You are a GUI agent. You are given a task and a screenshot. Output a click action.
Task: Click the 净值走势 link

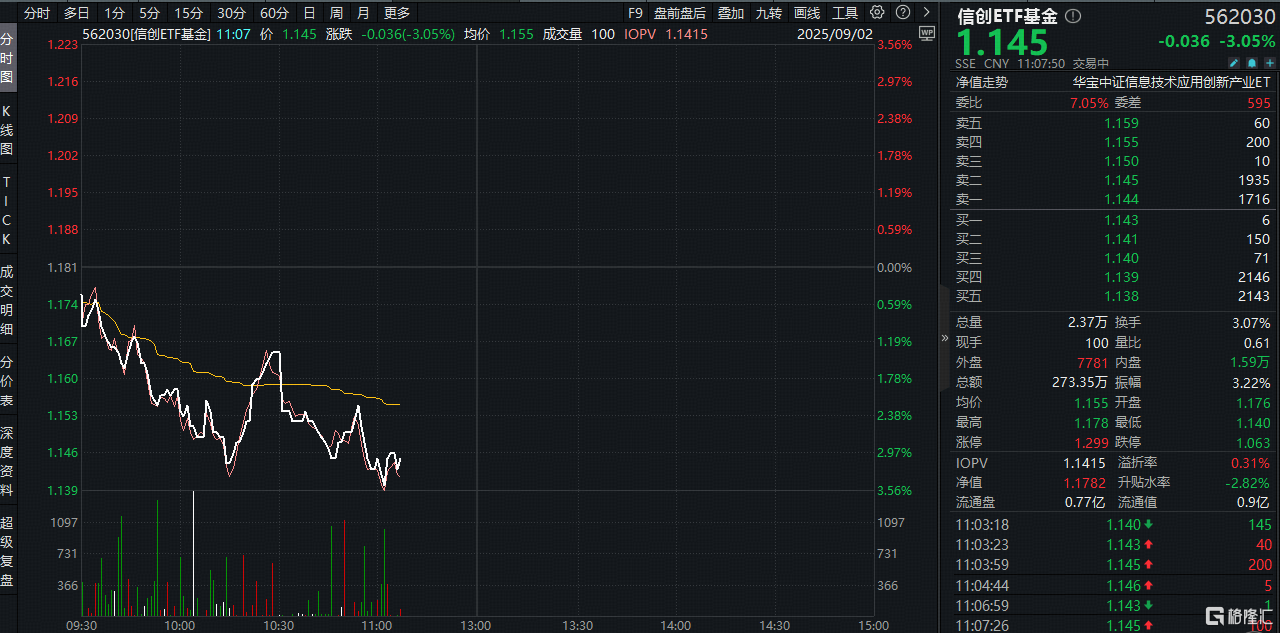(982, 83)
